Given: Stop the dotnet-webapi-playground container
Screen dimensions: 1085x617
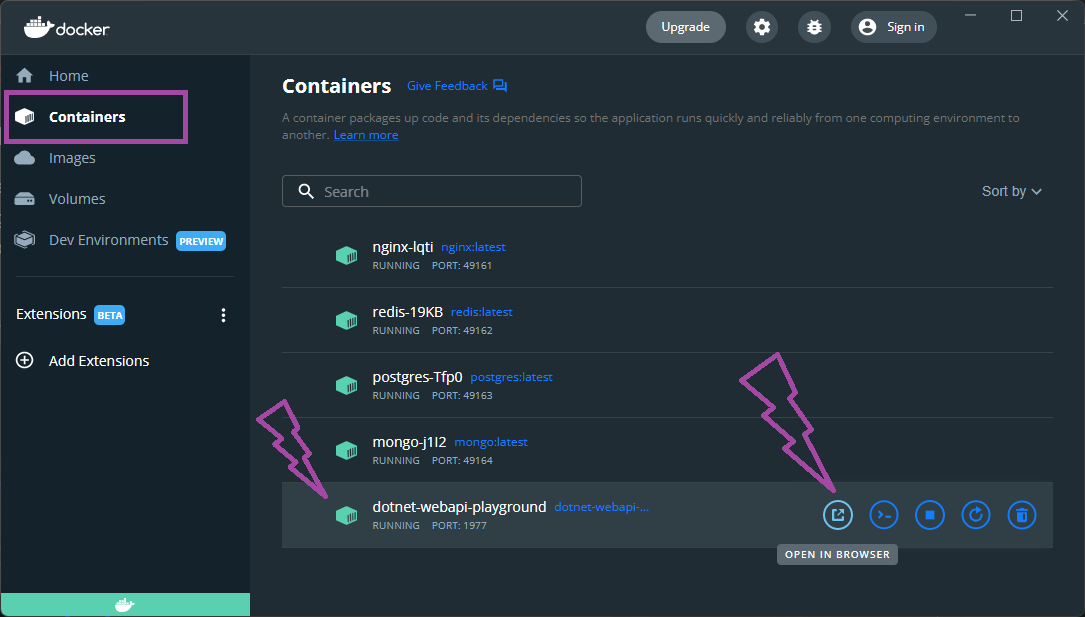Looking at the screenshot, I should pyautogui.click(x=930, y=515).
